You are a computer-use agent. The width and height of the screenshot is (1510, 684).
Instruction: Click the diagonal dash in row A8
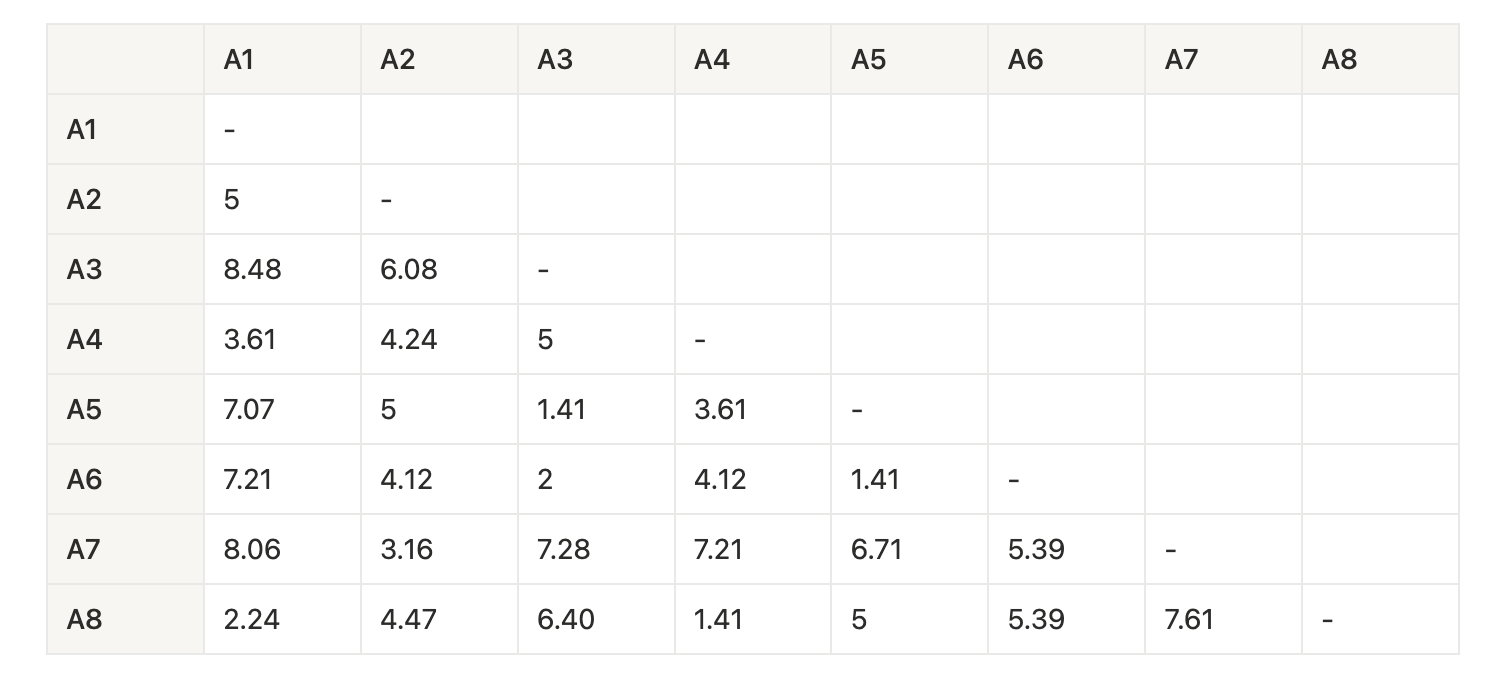click(x=1327, y=620)
